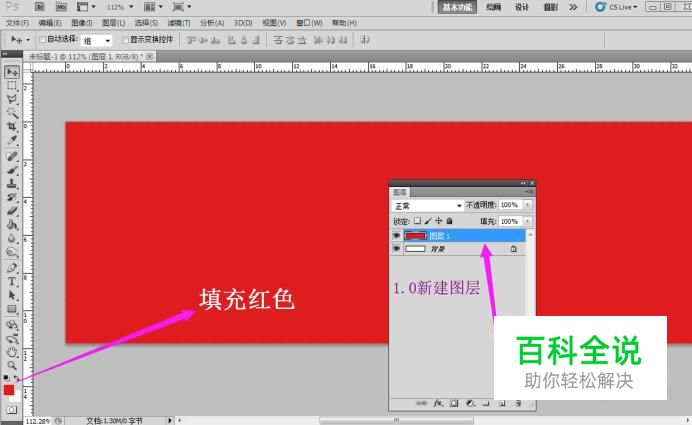
Task: Select the Clone Stamp tool
Action: click(12, 184)
